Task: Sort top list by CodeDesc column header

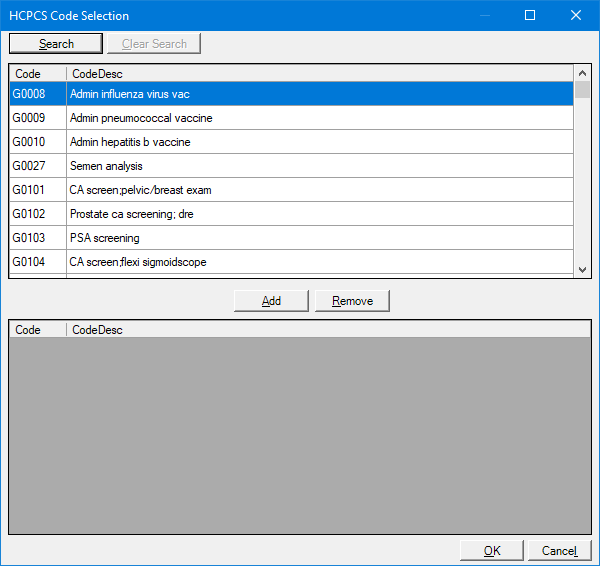Action: [320, 73]
